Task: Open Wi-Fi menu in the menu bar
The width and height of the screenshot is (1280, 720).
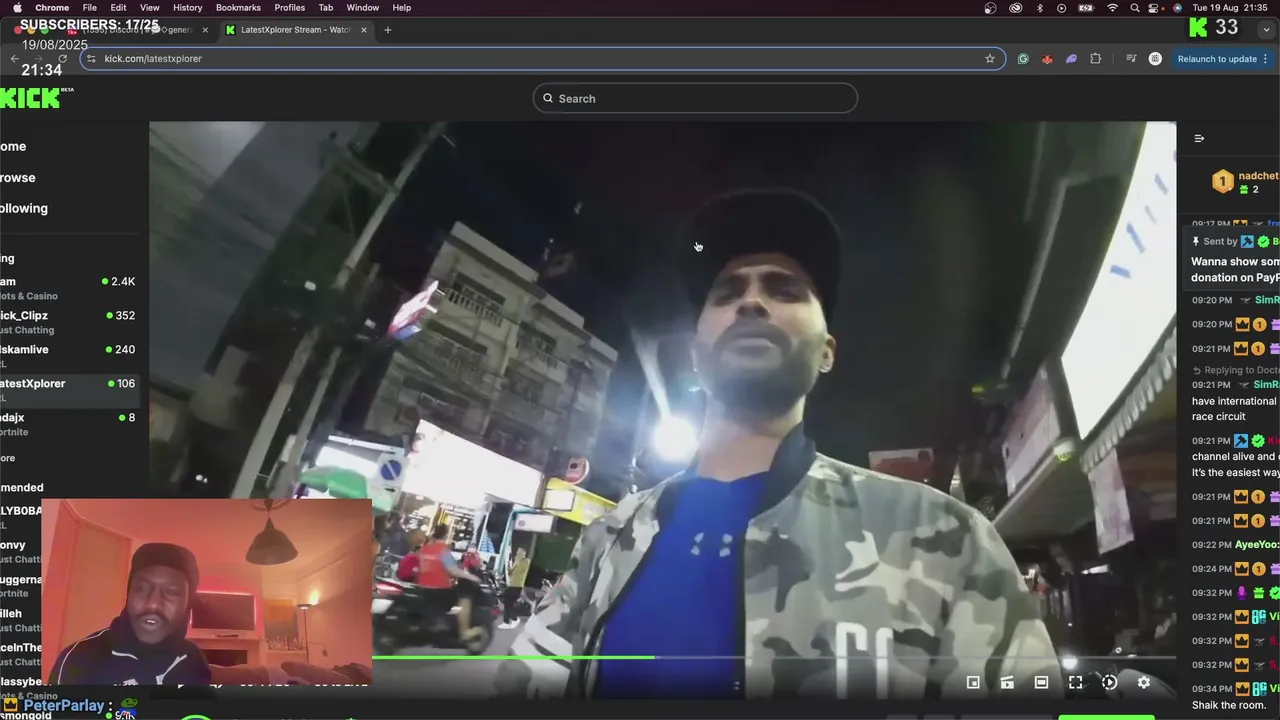Action: pyautogui.click(x=1112, y=8)
